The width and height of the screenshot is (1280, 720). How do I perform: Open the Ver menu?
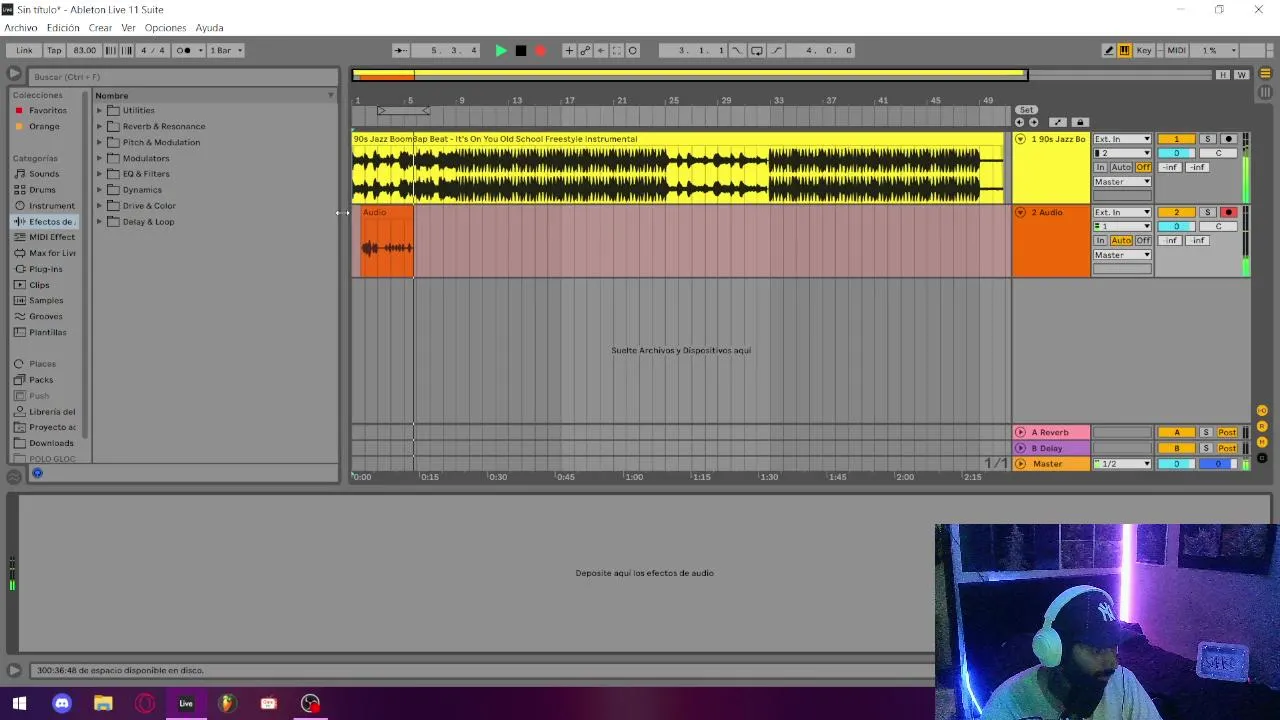pyautogui.click(x=128, y=28)
